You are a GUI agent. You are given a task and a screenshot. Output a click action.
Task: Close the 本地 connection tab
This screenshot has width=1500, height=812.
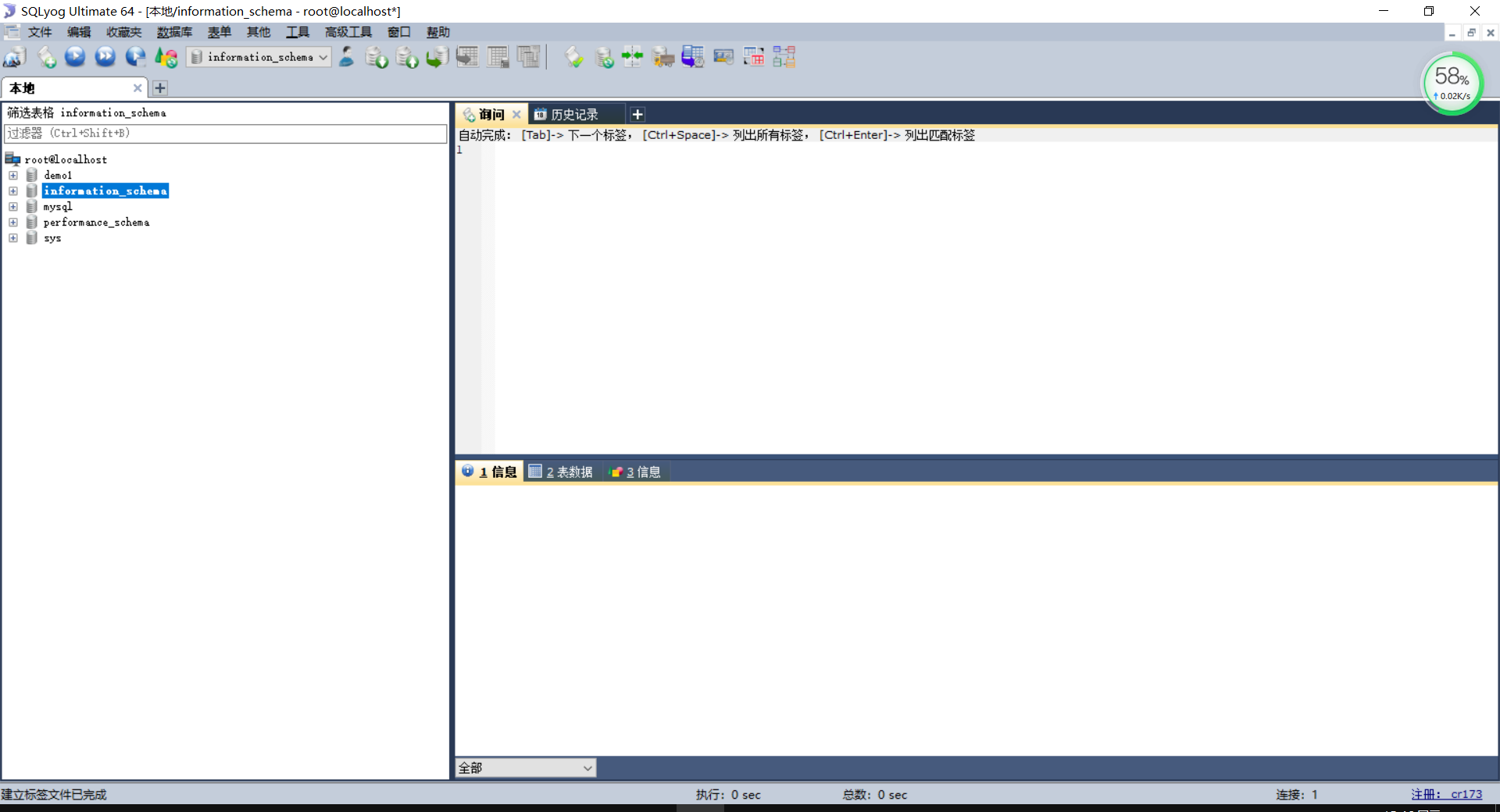click(x=137, y=88)
